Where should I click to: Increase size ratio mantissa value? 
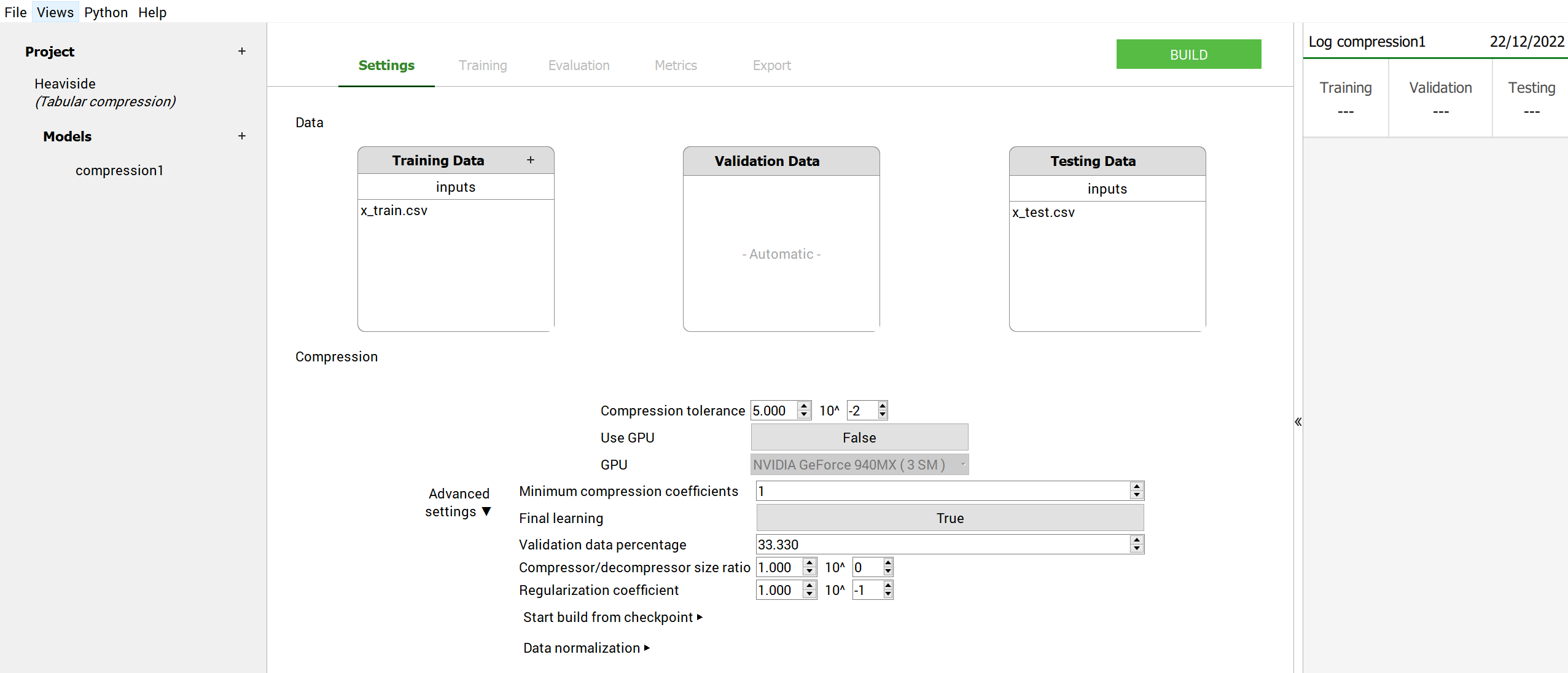[x=809, y=562]
